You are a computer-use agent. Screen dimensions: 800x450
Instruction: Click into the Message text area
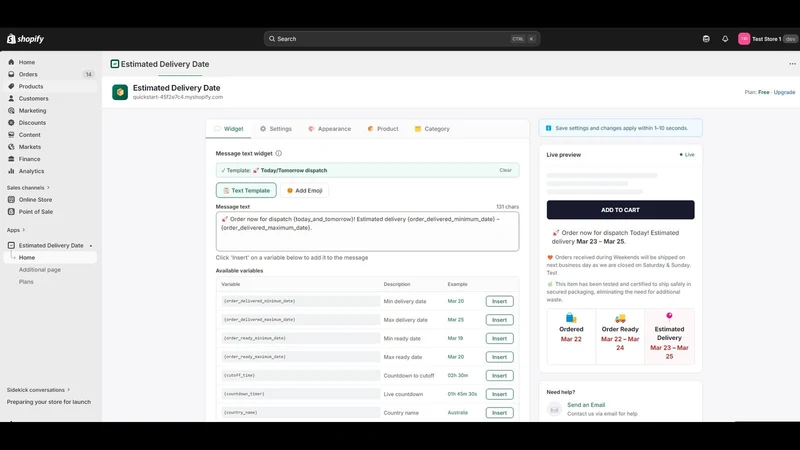pos(367,232)
